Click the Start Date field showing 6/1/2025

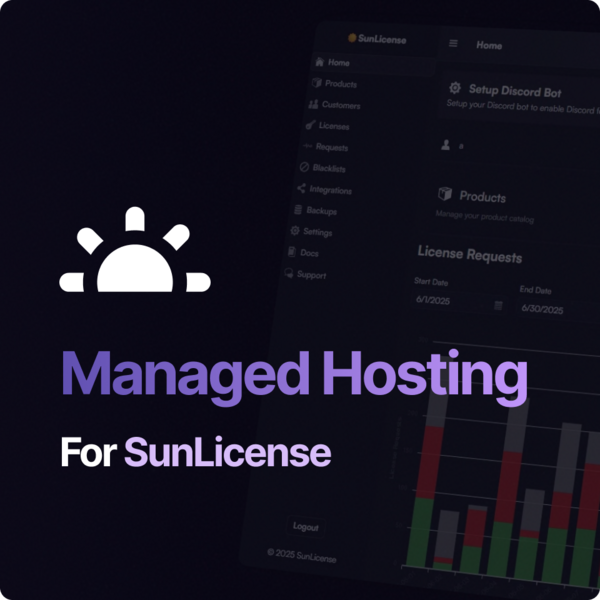click(459, 302)
